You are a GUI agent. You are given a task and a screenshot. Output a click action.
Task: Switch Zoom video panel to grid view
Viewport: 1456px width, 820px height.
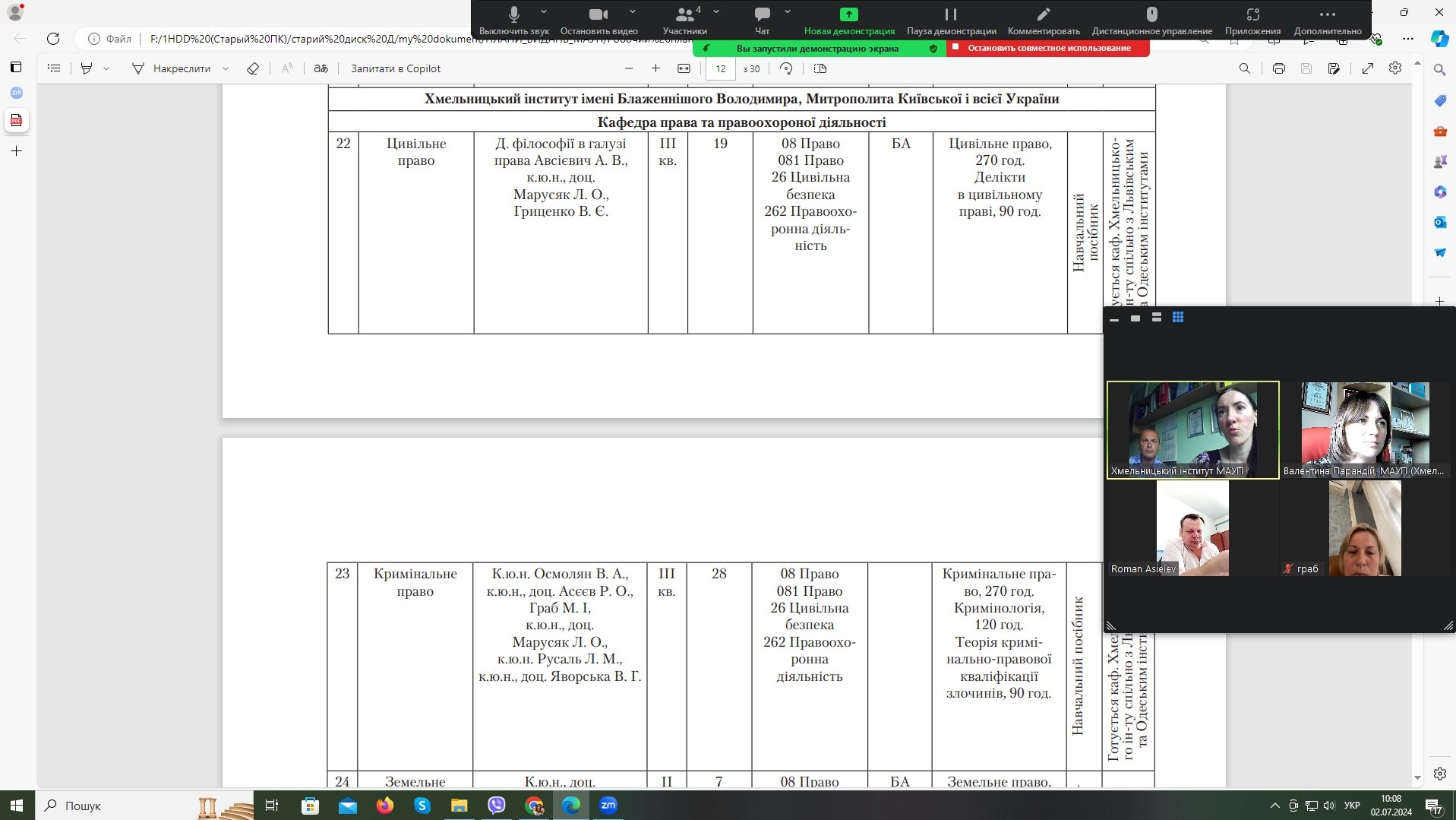[x=1177, y=318]
